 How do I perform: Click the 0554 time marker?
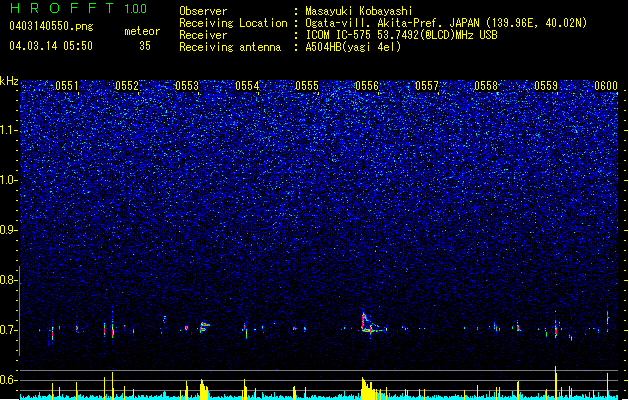point(247,86)
